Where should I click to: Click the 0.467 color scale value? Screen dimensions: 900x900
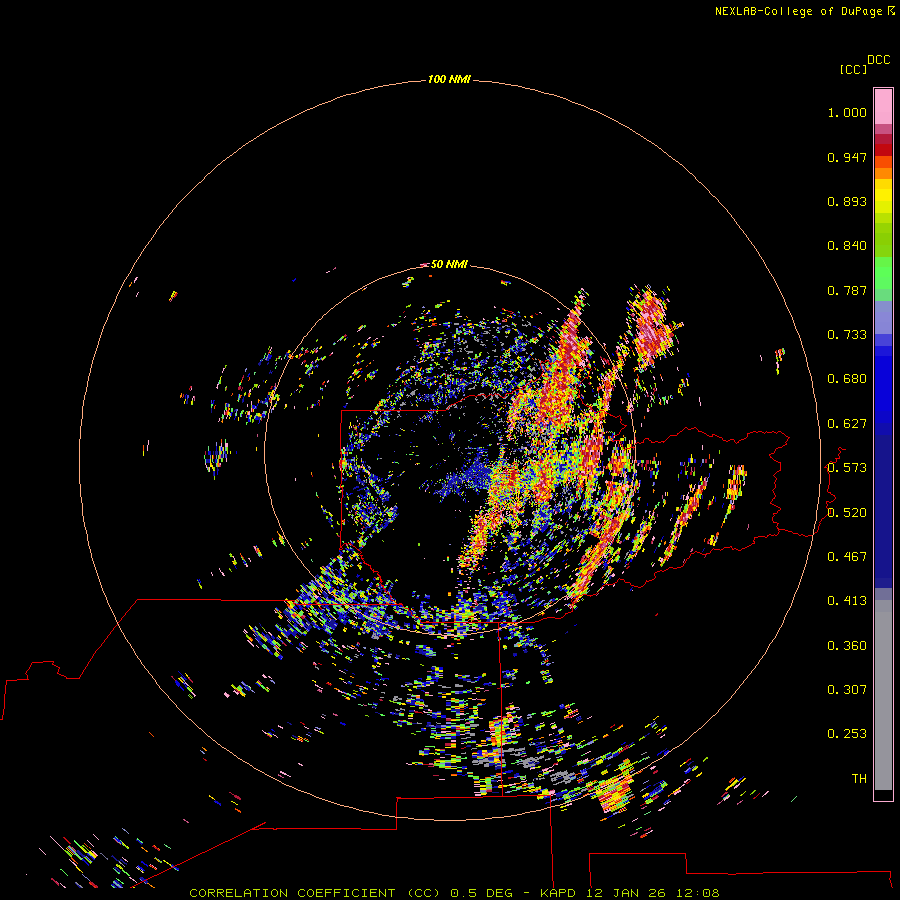point(847,557)
